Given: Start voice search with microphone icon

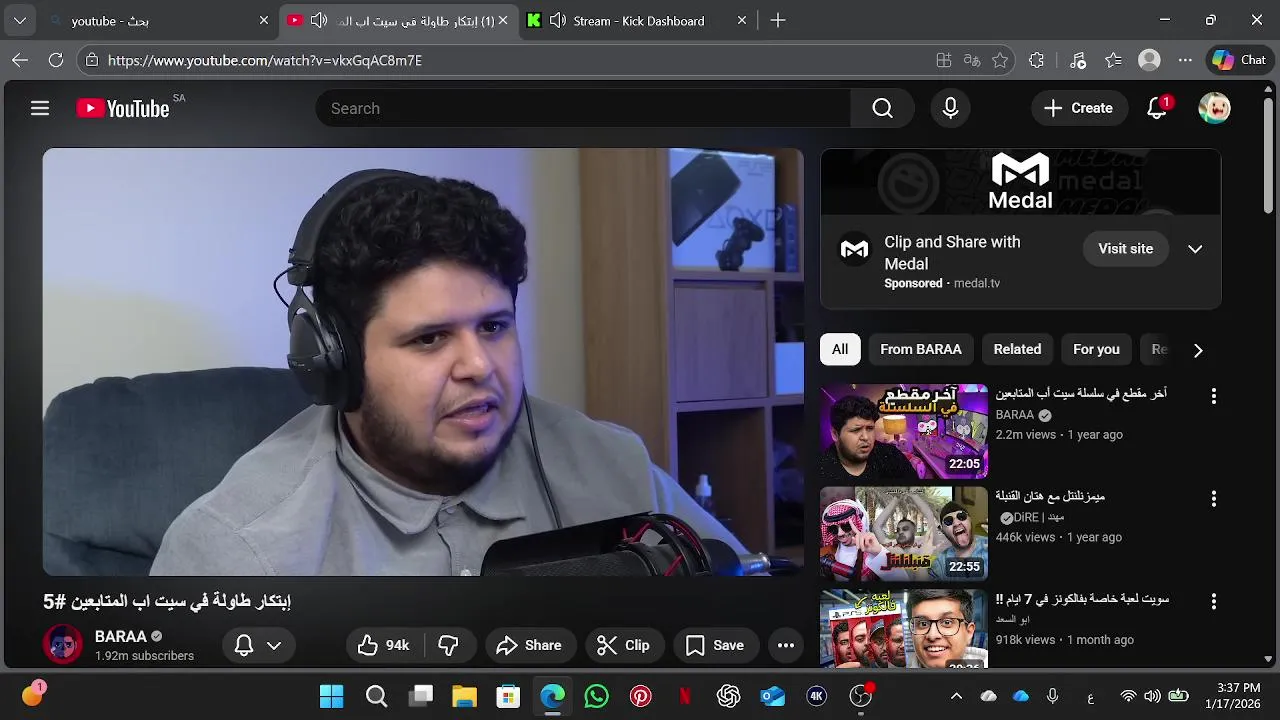Looking at the screenshot, I should click(x=950, y=108).
